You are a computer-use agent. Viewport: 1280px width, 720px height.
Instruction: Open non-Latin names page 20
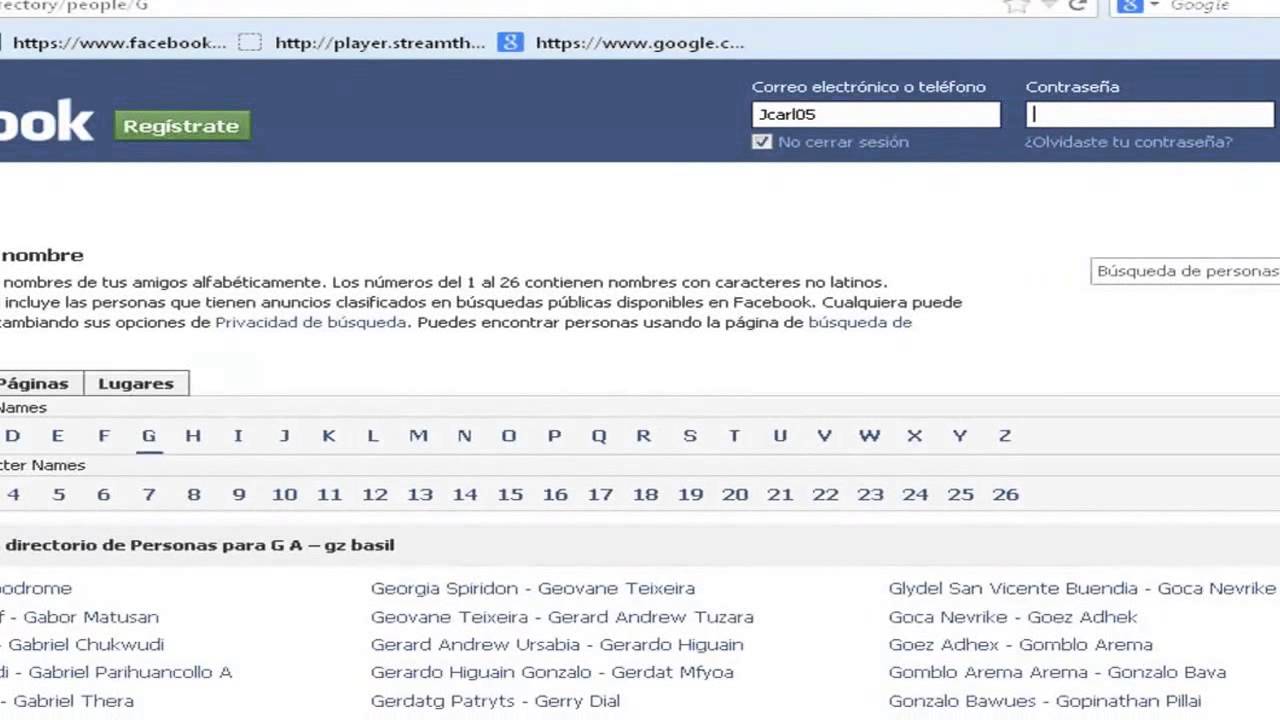point(735,494)
